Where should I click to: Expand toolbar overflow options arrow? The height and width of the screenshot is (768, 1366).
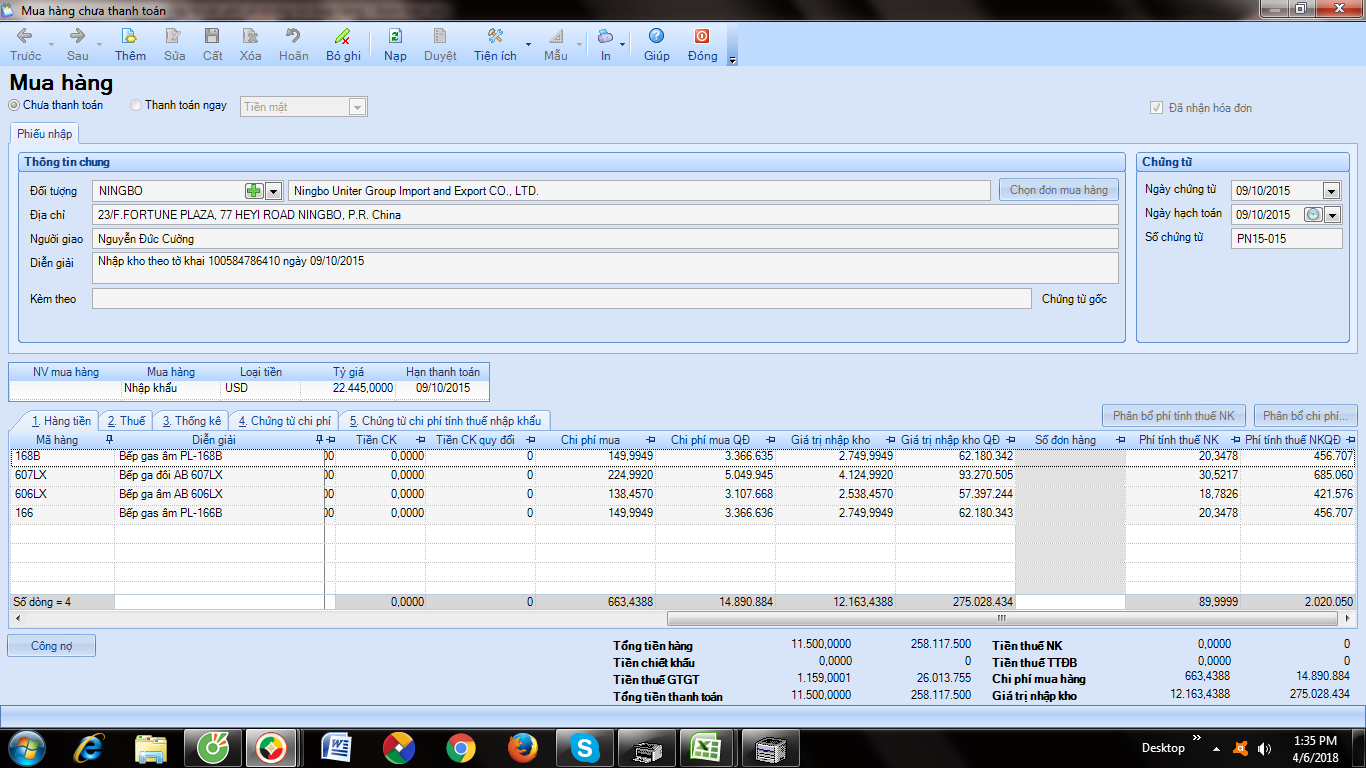pos(732,60)
